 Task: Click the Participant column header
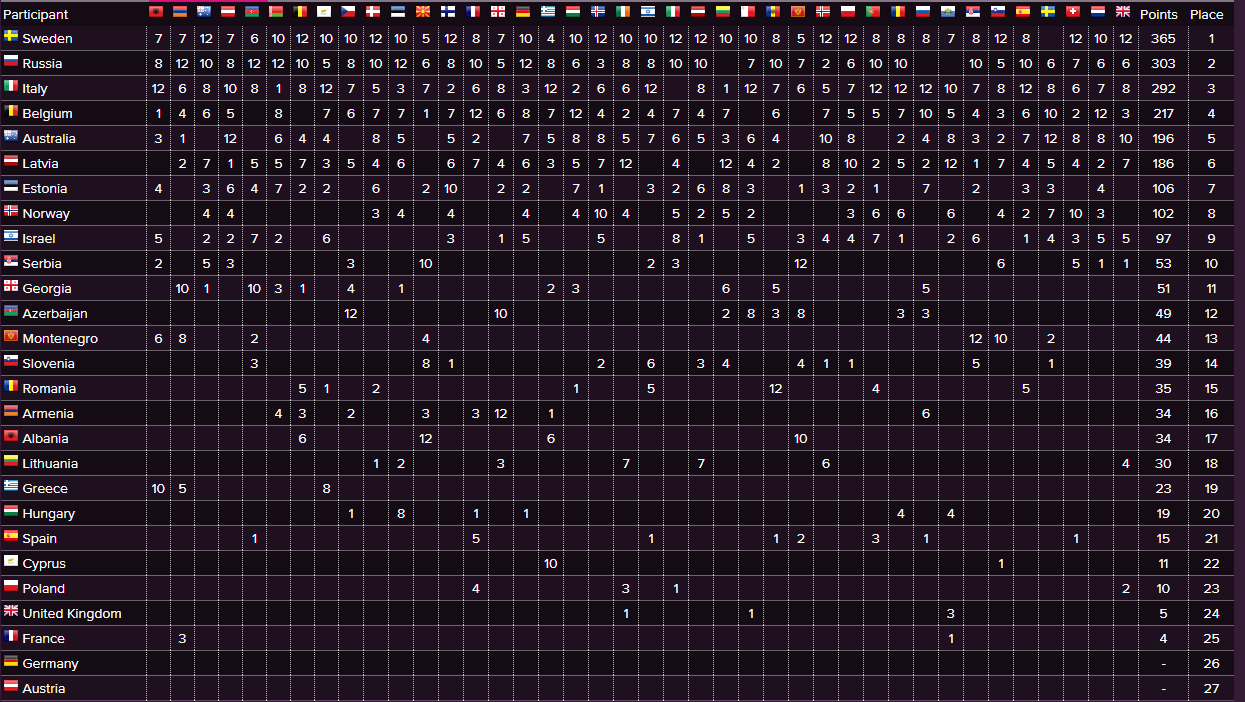(x=36, y=14)
